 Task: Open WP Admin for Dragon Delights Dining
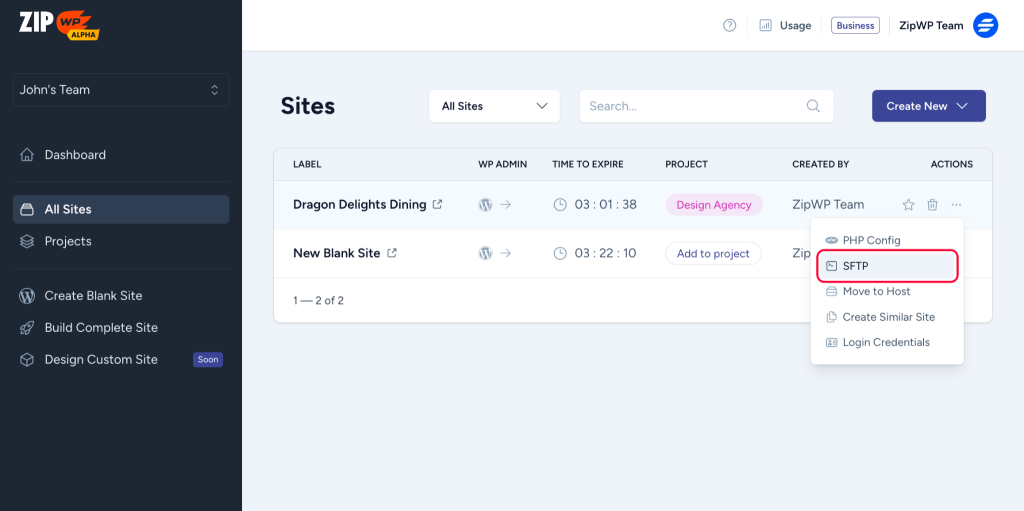point(494,205)
